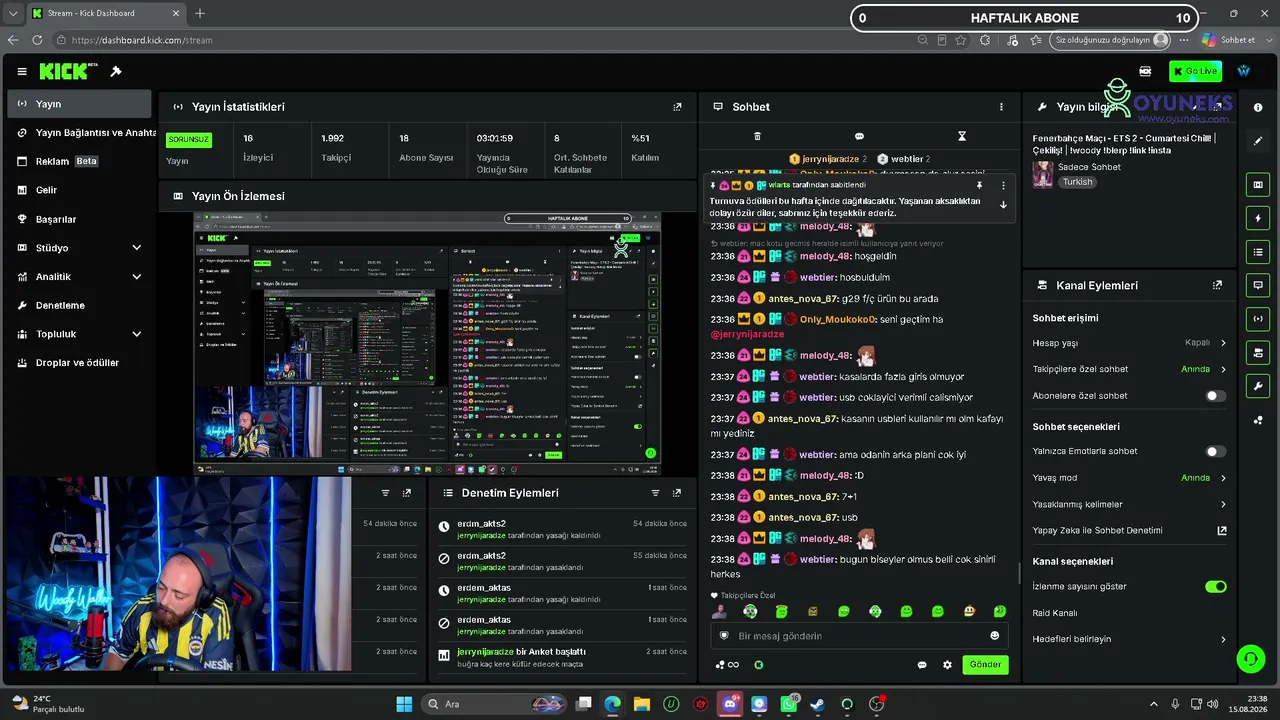Click the Ara search box in taskbar
The height and width of the screenshot is (720, 1280).
pyautogui.click(x=492, y=704)
